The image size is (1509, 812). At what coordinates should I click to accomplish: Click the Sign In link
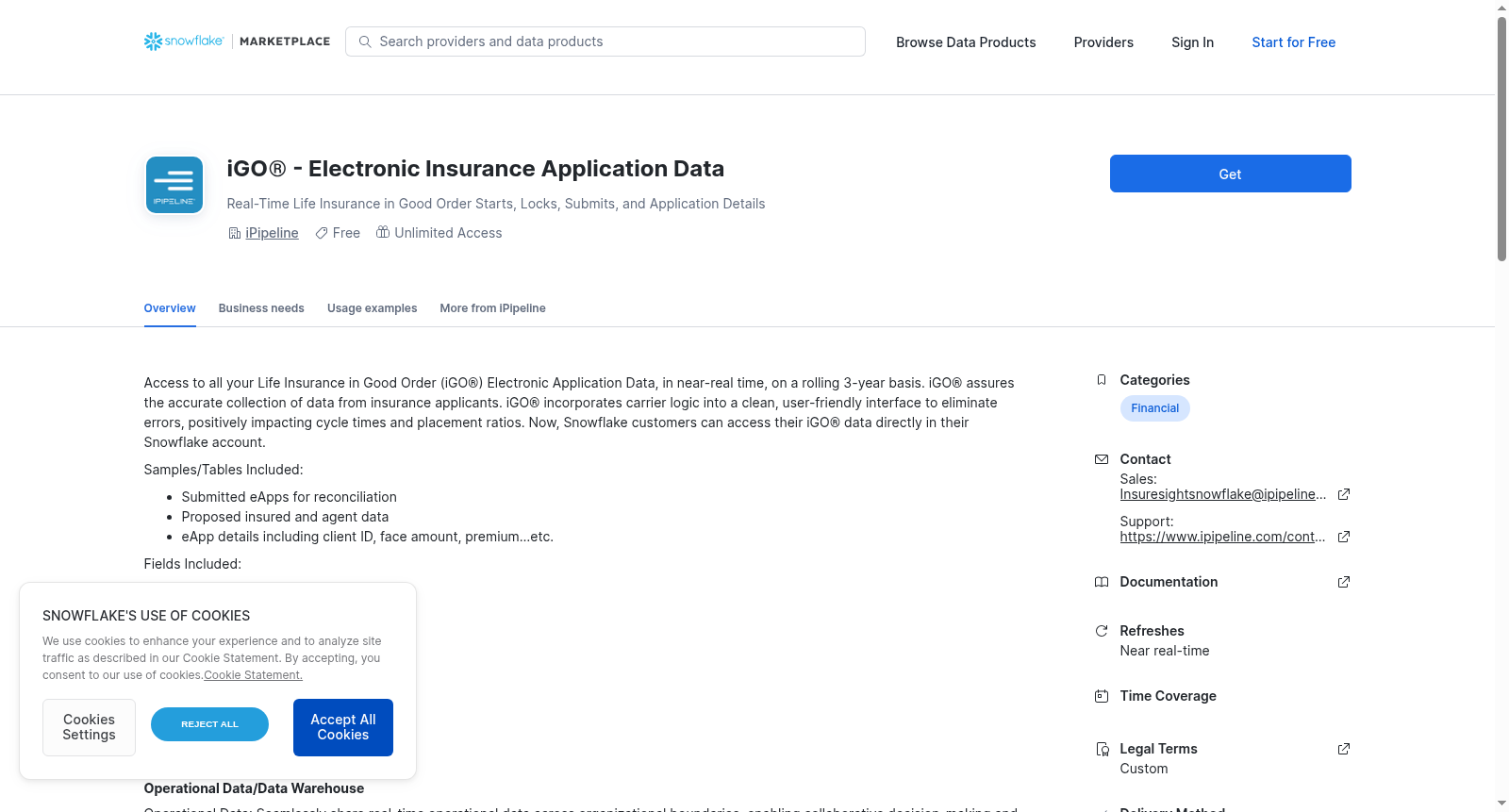pos(1192,42)
